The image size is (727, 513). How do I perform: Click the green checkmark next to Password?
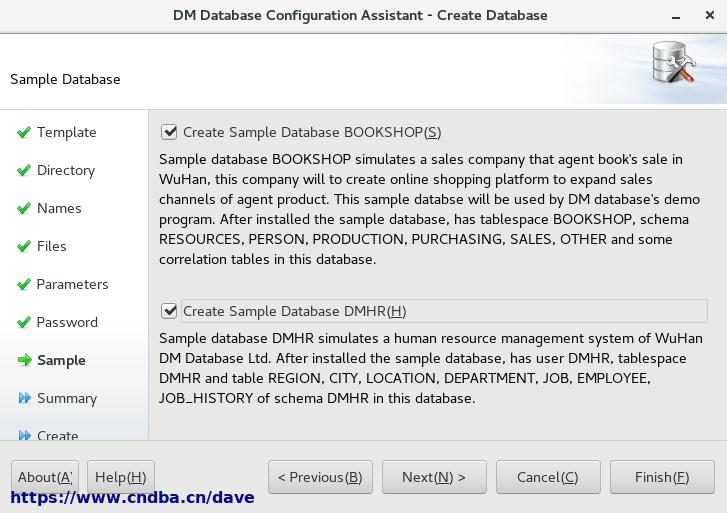coord(24,322)
